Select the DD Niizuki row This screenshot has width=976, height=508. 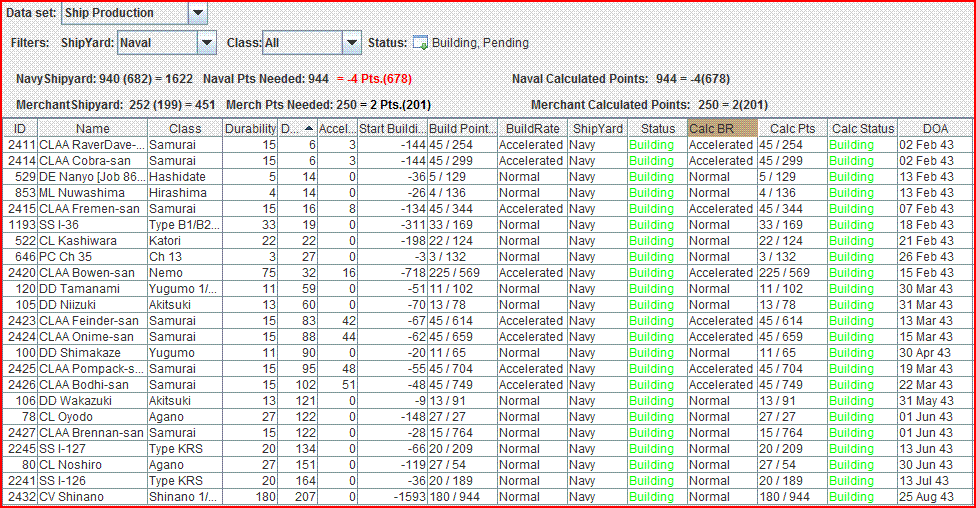click(488, 305)
